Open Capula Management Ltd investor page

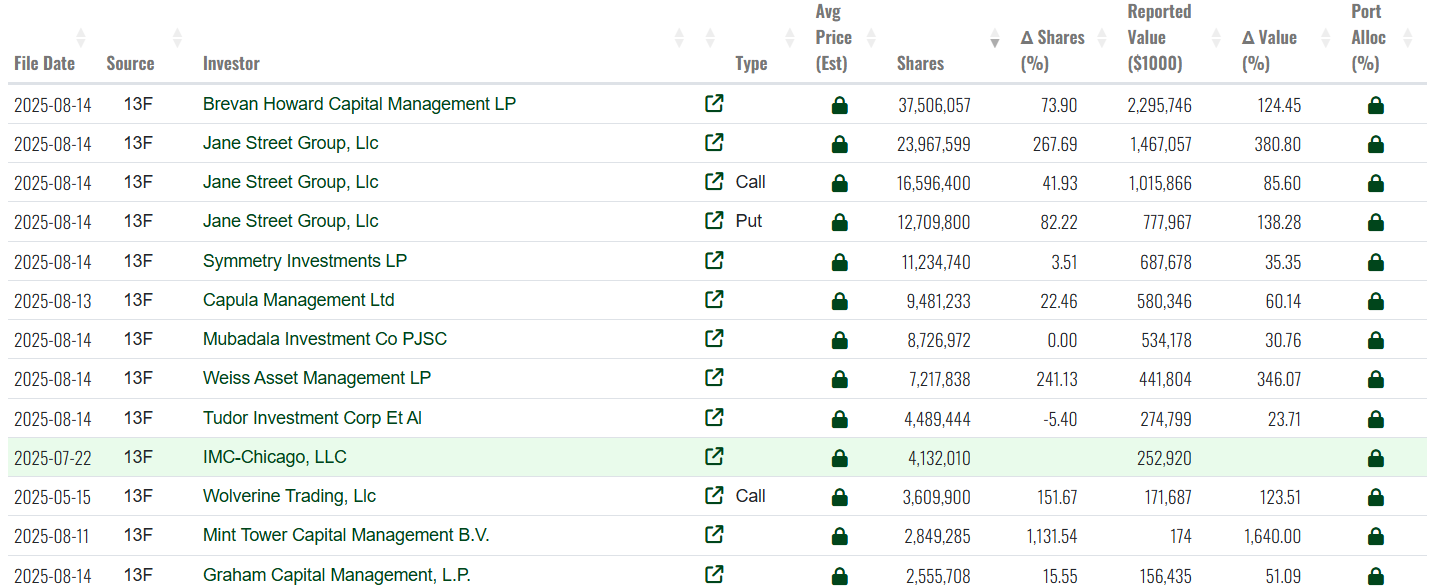pyautogui.click(x=298, y=299)
